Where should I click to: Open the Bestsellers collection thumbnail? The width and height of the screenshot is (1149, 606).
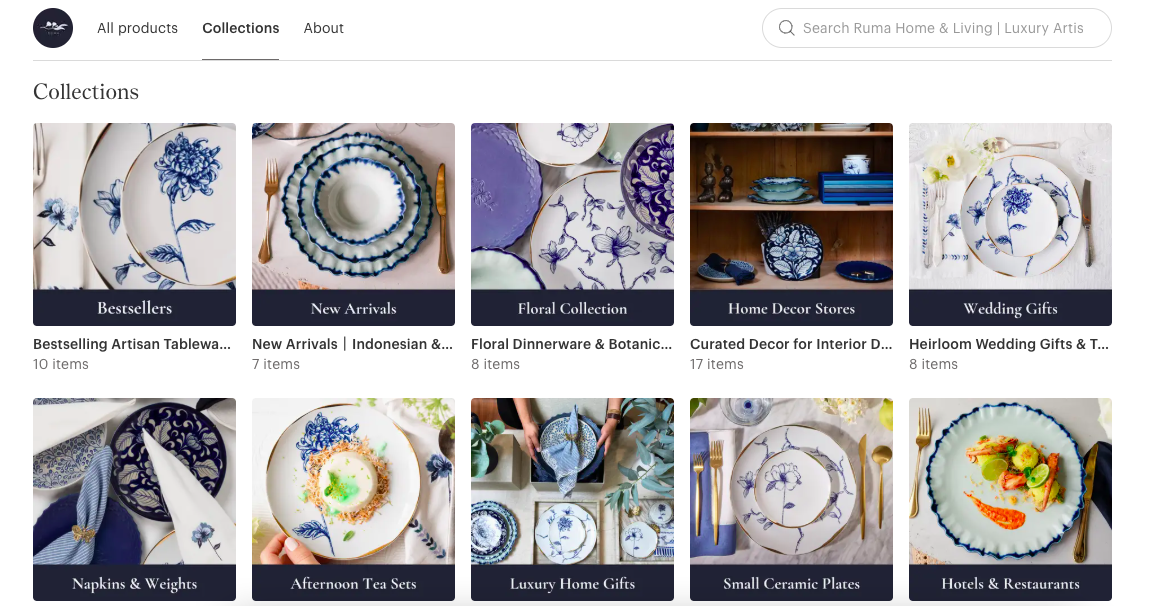pos(134,224)
